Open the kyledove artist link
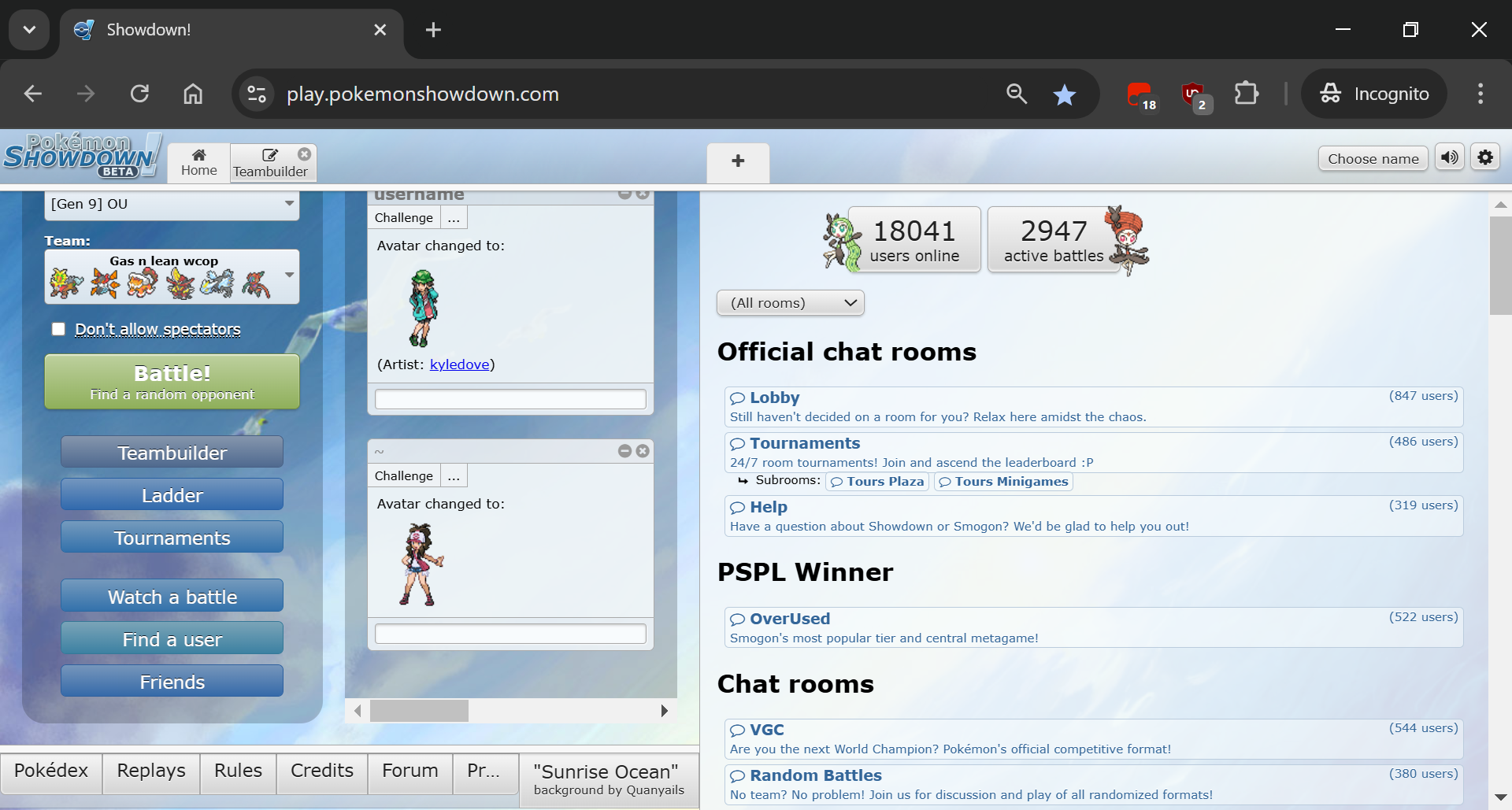The height and width of the screenshot is (810, 1512). click(x=460, y=364)
